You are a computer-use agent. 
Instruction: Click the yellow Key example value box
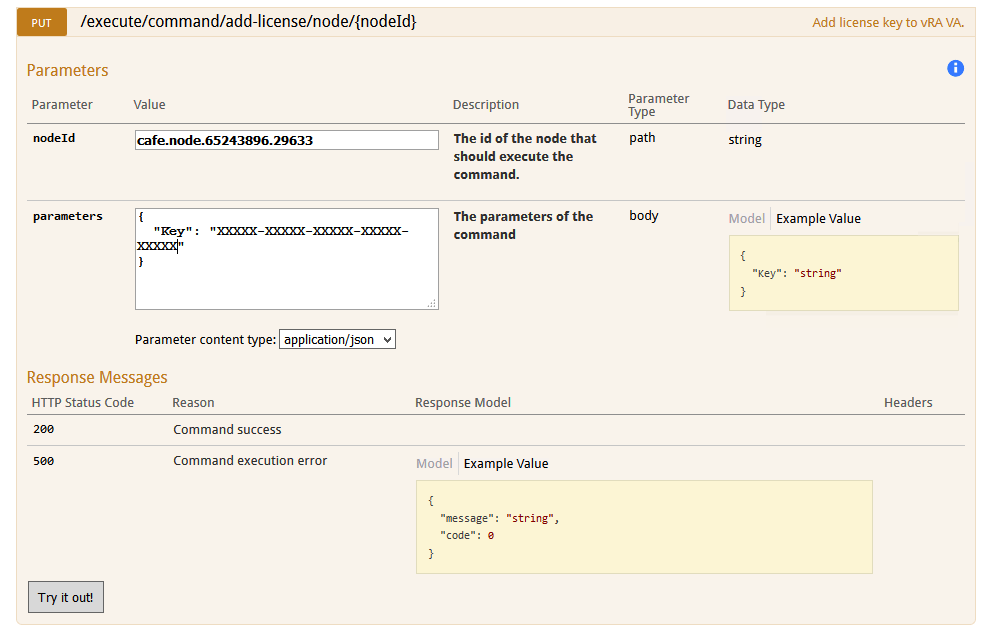coord(843,273)
